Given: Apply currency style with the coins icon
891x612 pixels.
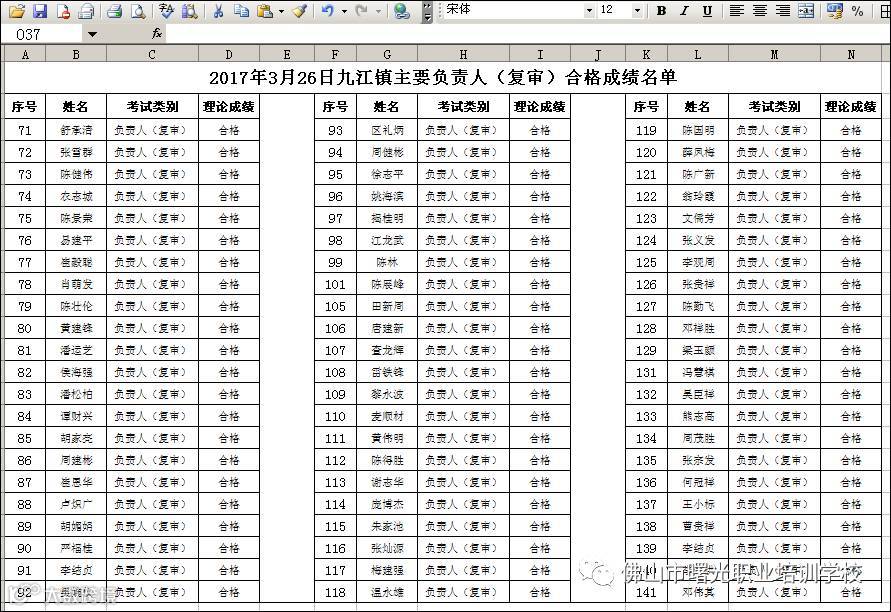Looking at the screenshot, I should coord(834,10).
